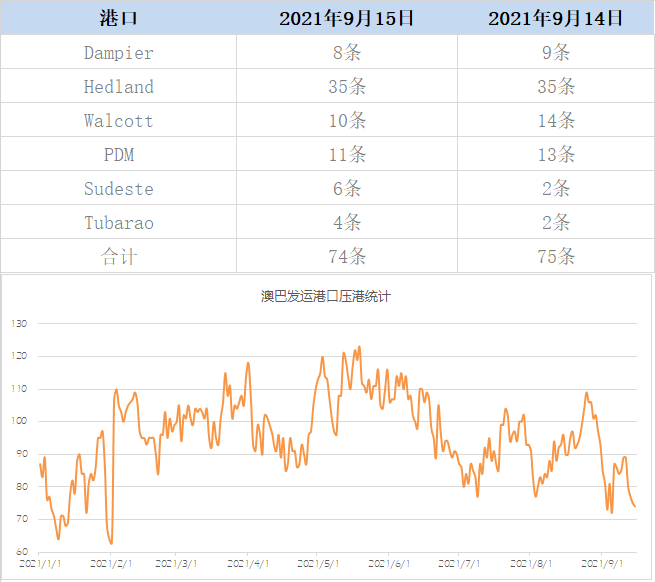Select the 74条 total value cell

click(x=347, y=257)
